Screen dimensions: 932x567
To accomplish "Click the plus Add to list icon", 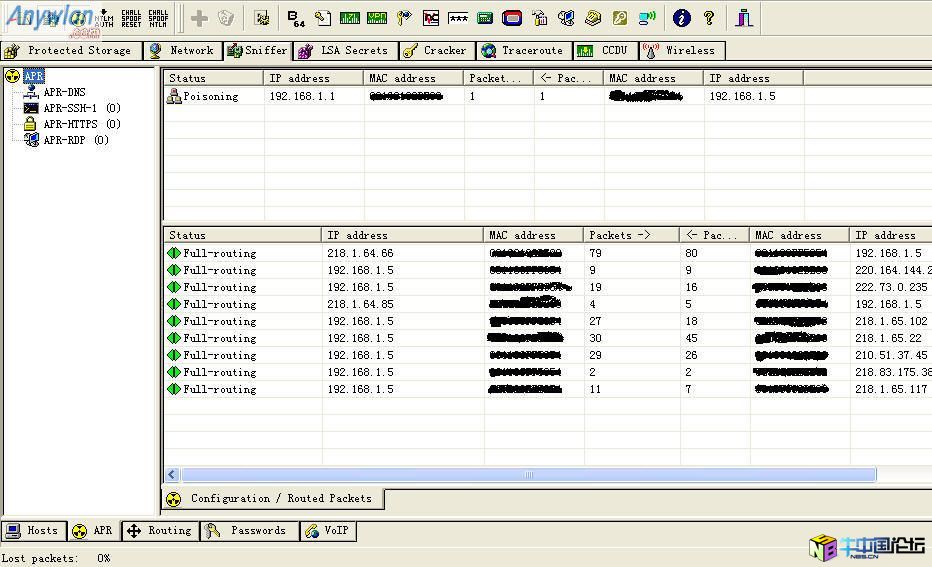I will (x=199, y=18).
